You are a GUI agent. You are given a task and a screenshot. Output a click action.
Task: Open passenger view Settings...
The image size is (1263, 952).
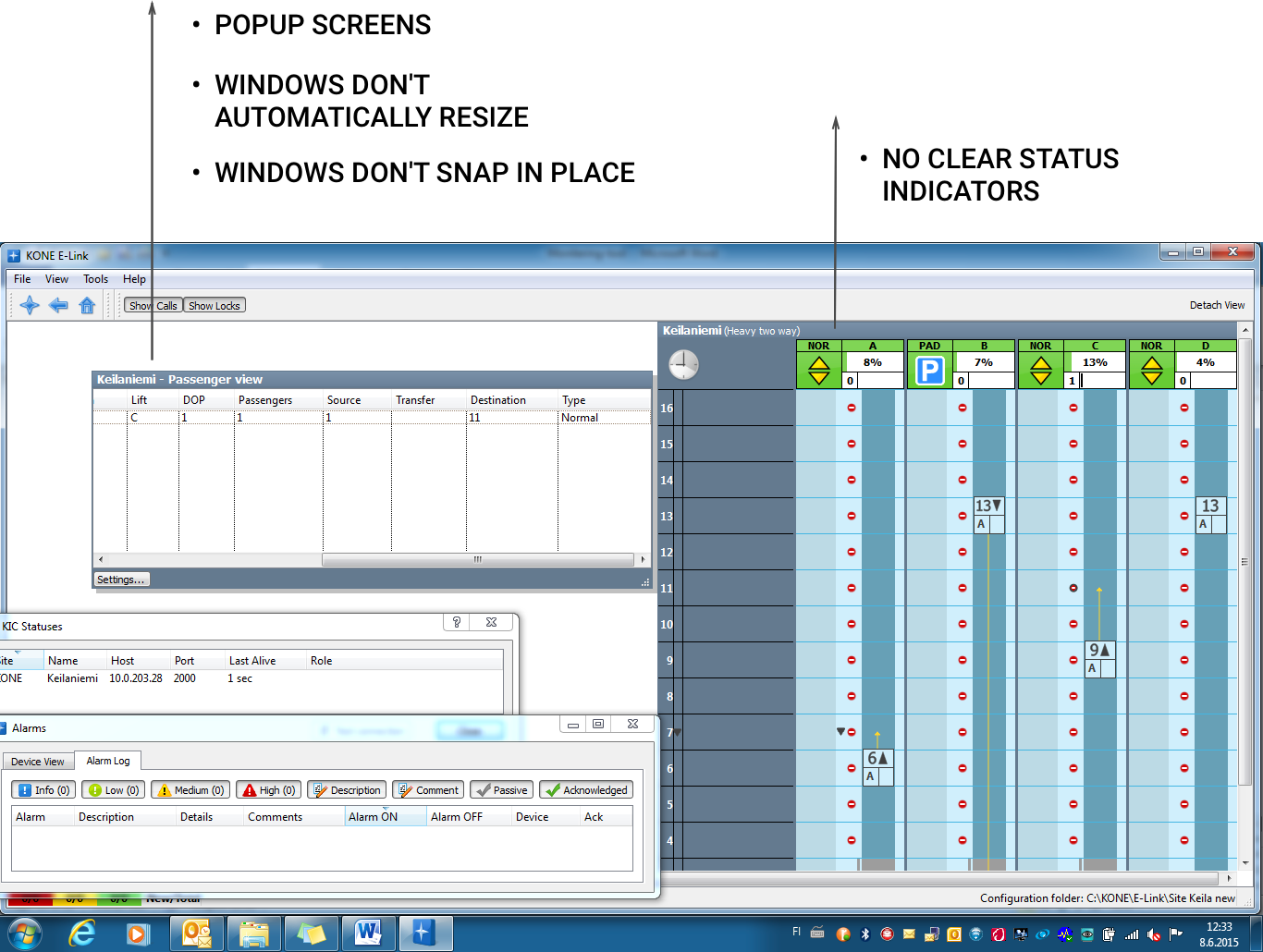(120, 580)
